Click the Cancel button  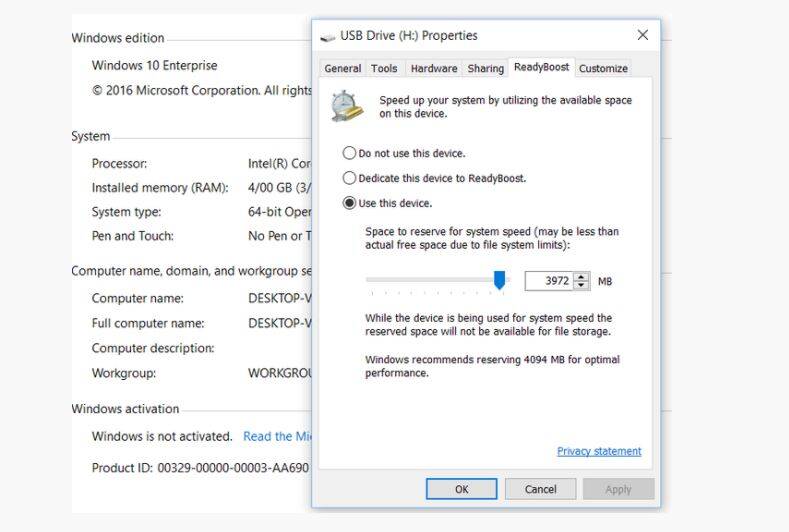point(540,489)
